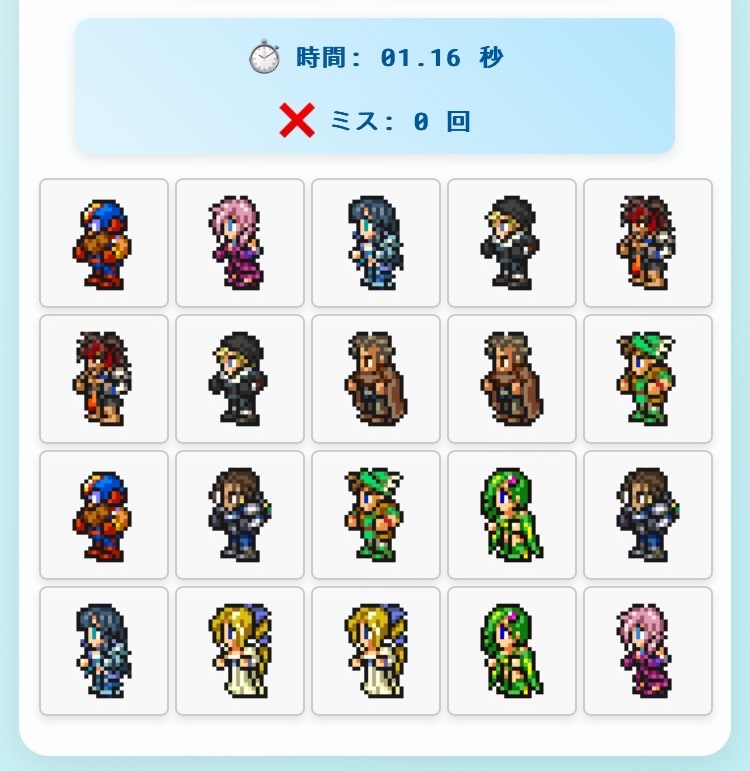
Task: Choose the right brown-cloaked bearded man card
Action: 512,379
